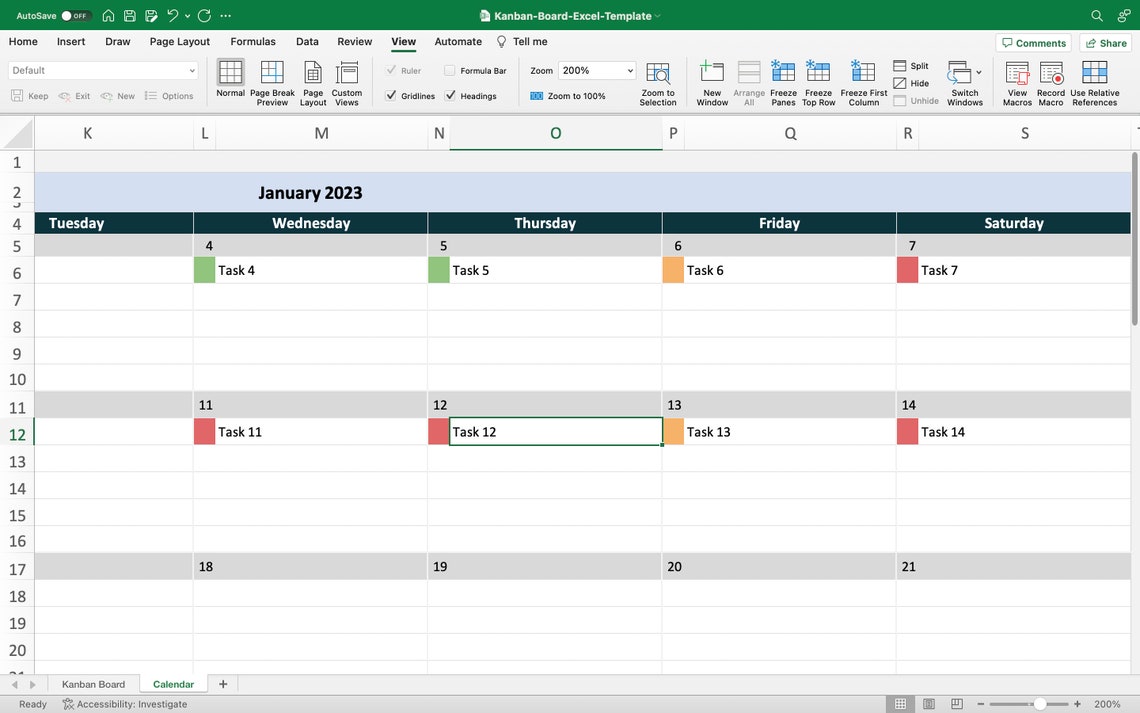Add a new sheet with plus button
The height and width of the screenshot is (713, 1140).
223,684
